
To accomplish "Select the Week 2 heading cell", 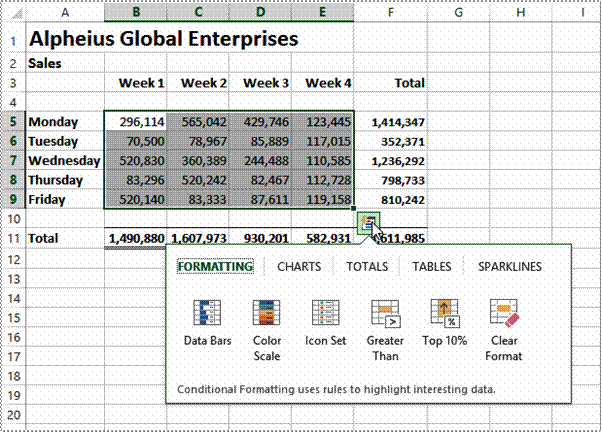I will click(198, 83).
